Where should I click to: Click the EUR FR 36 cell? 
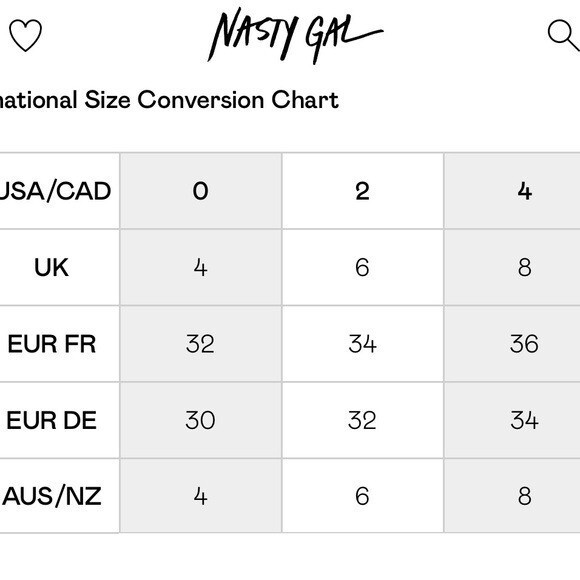(512, 344)
